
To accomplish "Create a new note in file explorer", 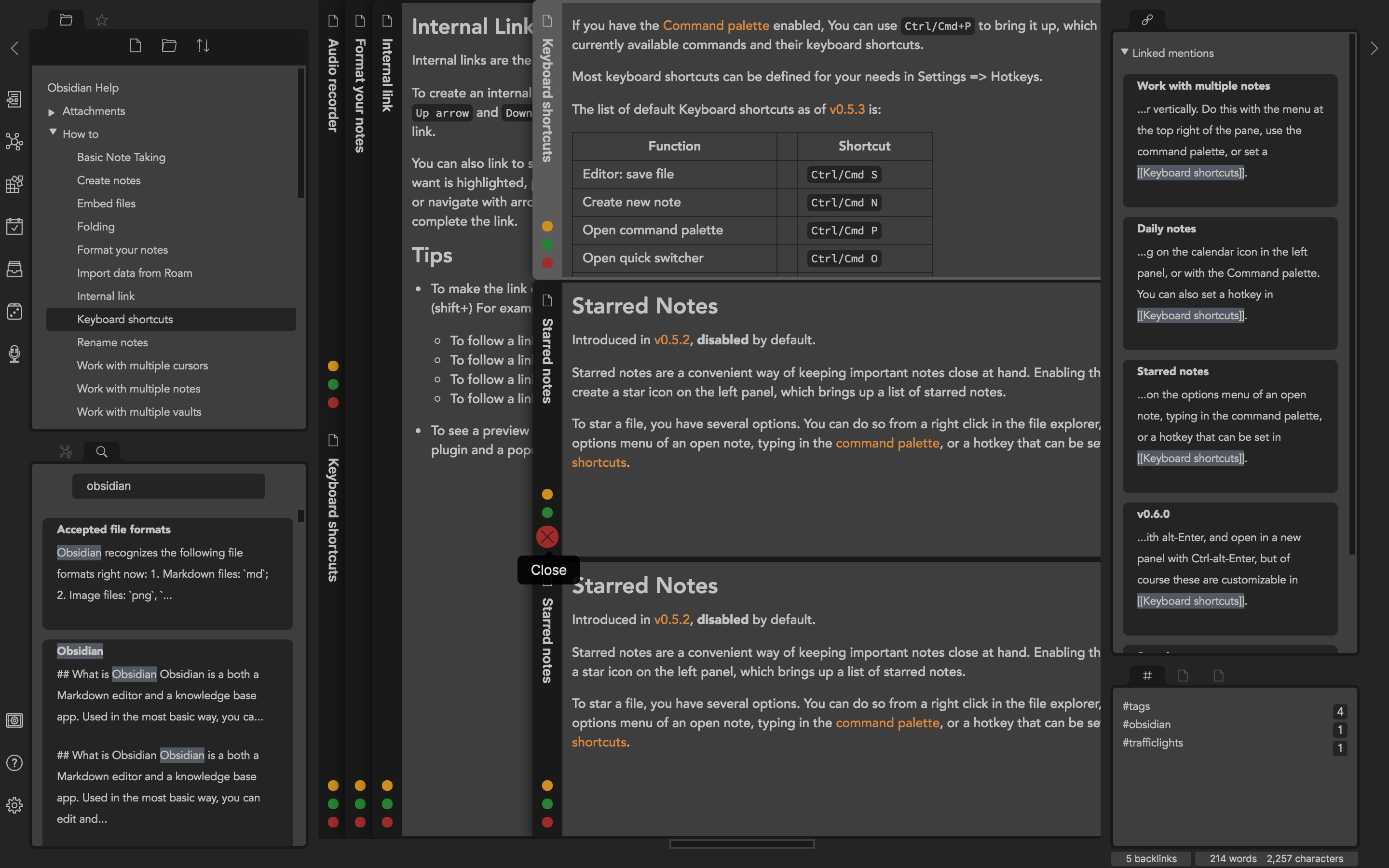I will tap(136, 45).
